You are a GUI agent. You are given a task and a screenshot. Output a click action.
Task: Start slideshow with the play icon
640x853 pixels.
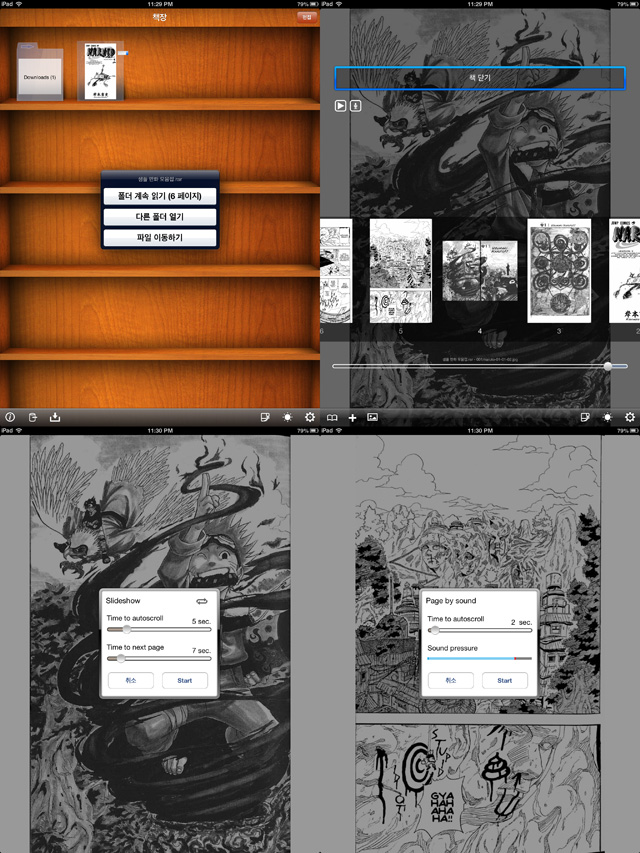coord(340,106)
